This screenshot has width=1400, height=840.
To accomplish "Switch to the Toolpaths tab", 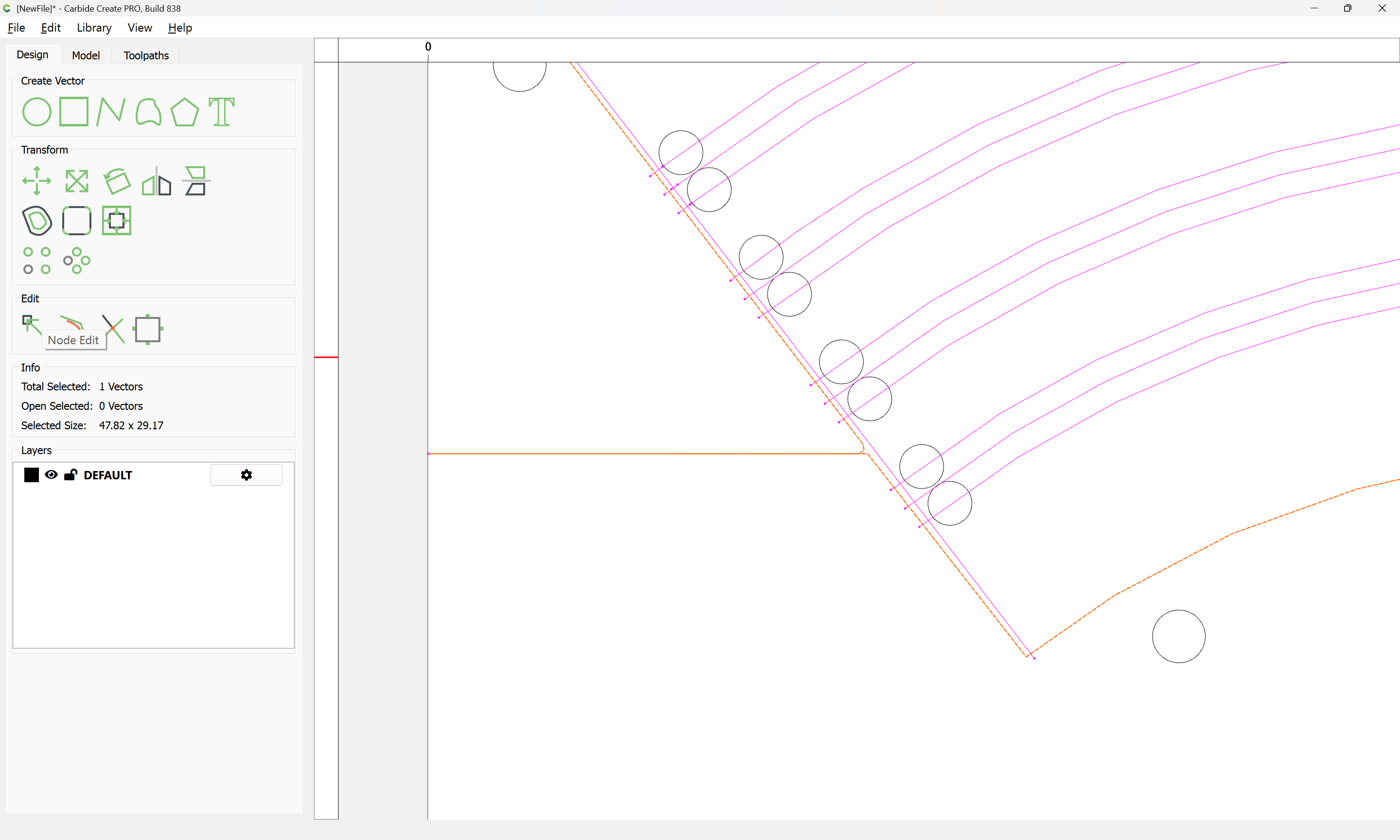I will (146, 55).
